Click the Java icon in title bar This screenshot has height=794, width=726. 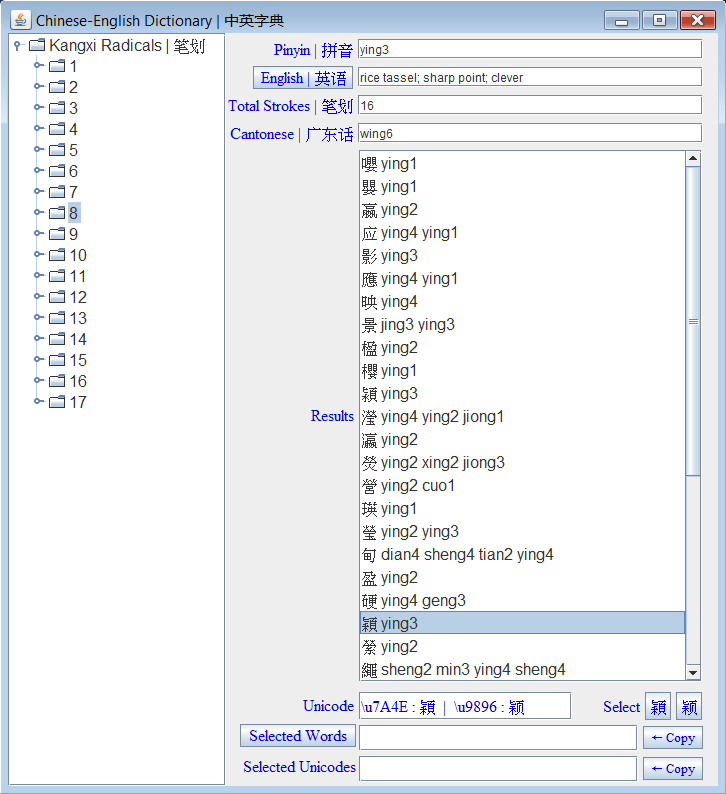(20, 20)
